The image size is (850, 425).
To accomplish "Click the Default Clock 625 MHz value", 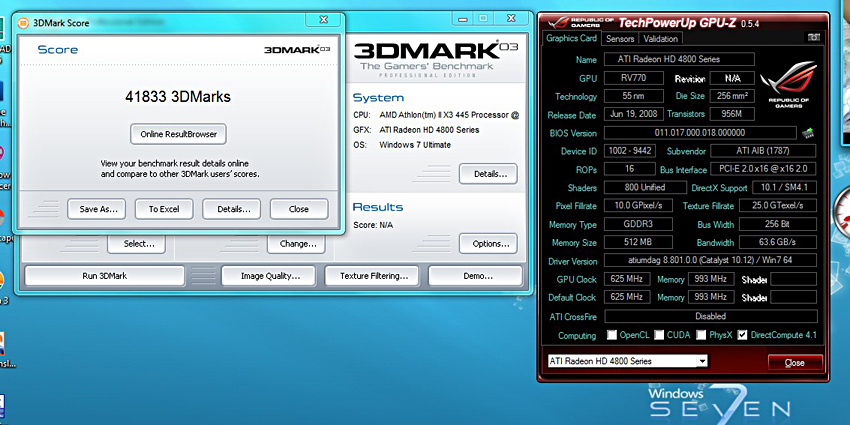I will pos(626,297).
